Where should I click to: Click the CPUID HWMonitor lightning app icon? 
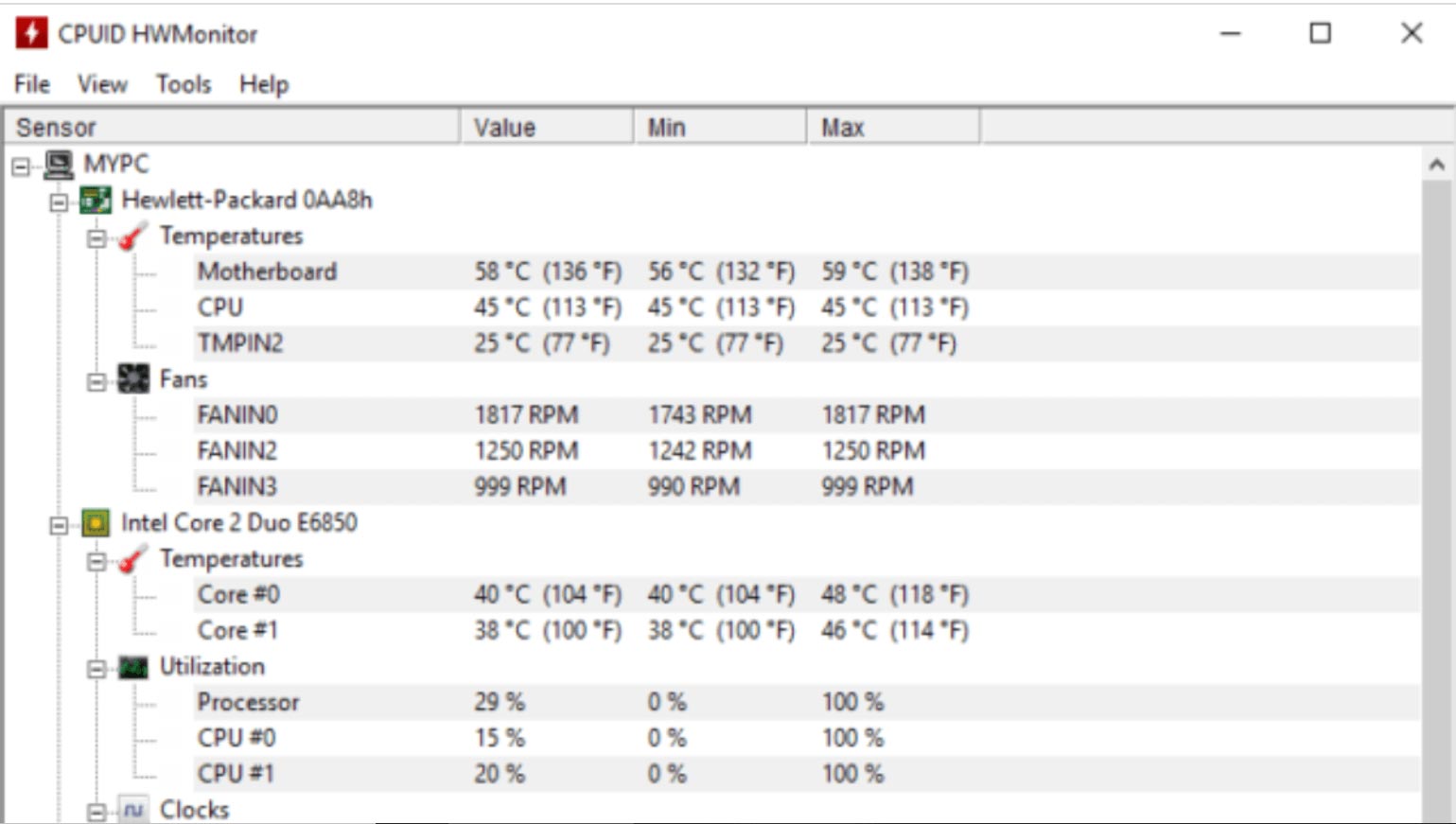click(31, 33)
